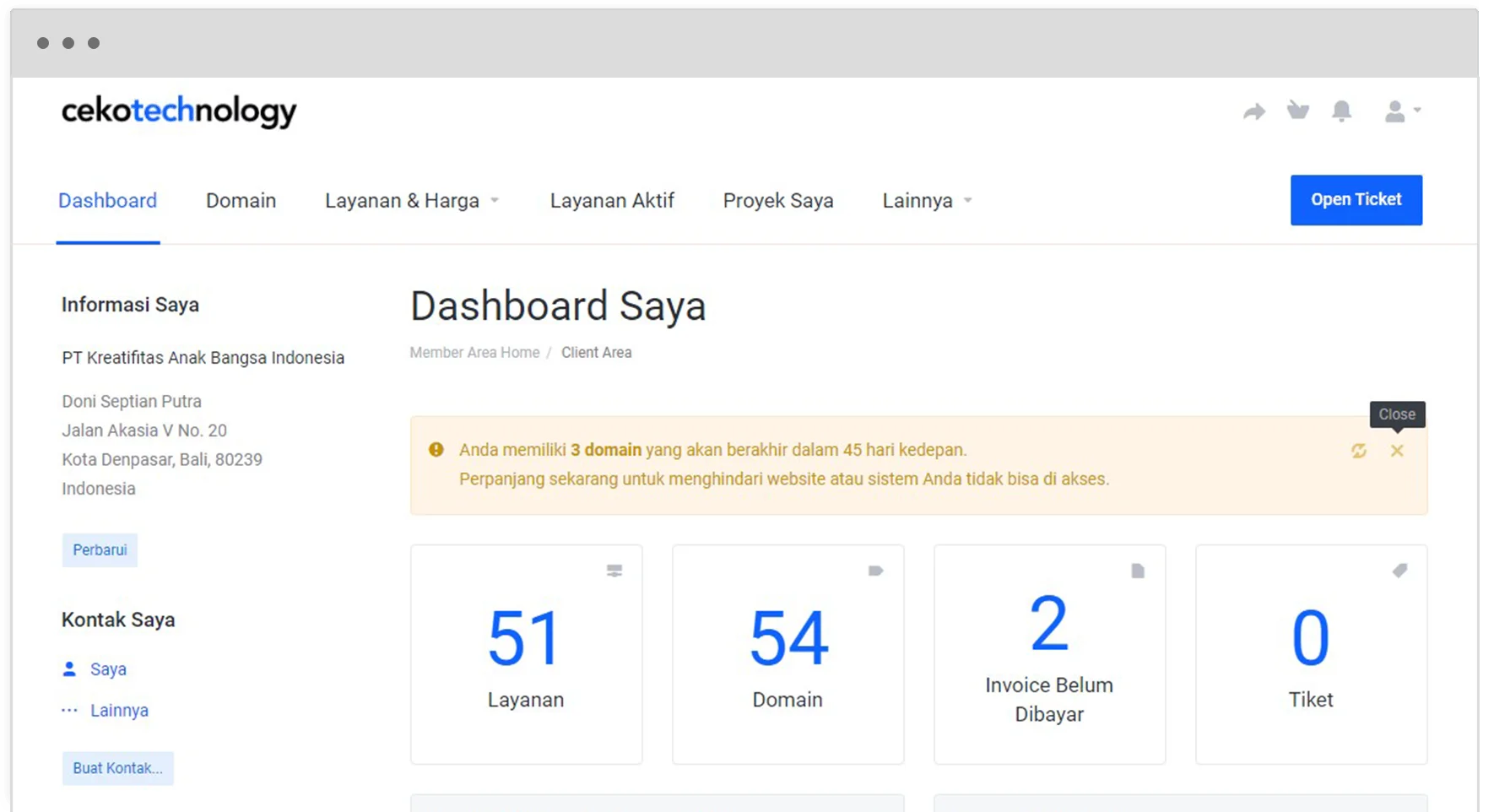
Task: Open the Proyek Saya section
Action: point(777,200)
